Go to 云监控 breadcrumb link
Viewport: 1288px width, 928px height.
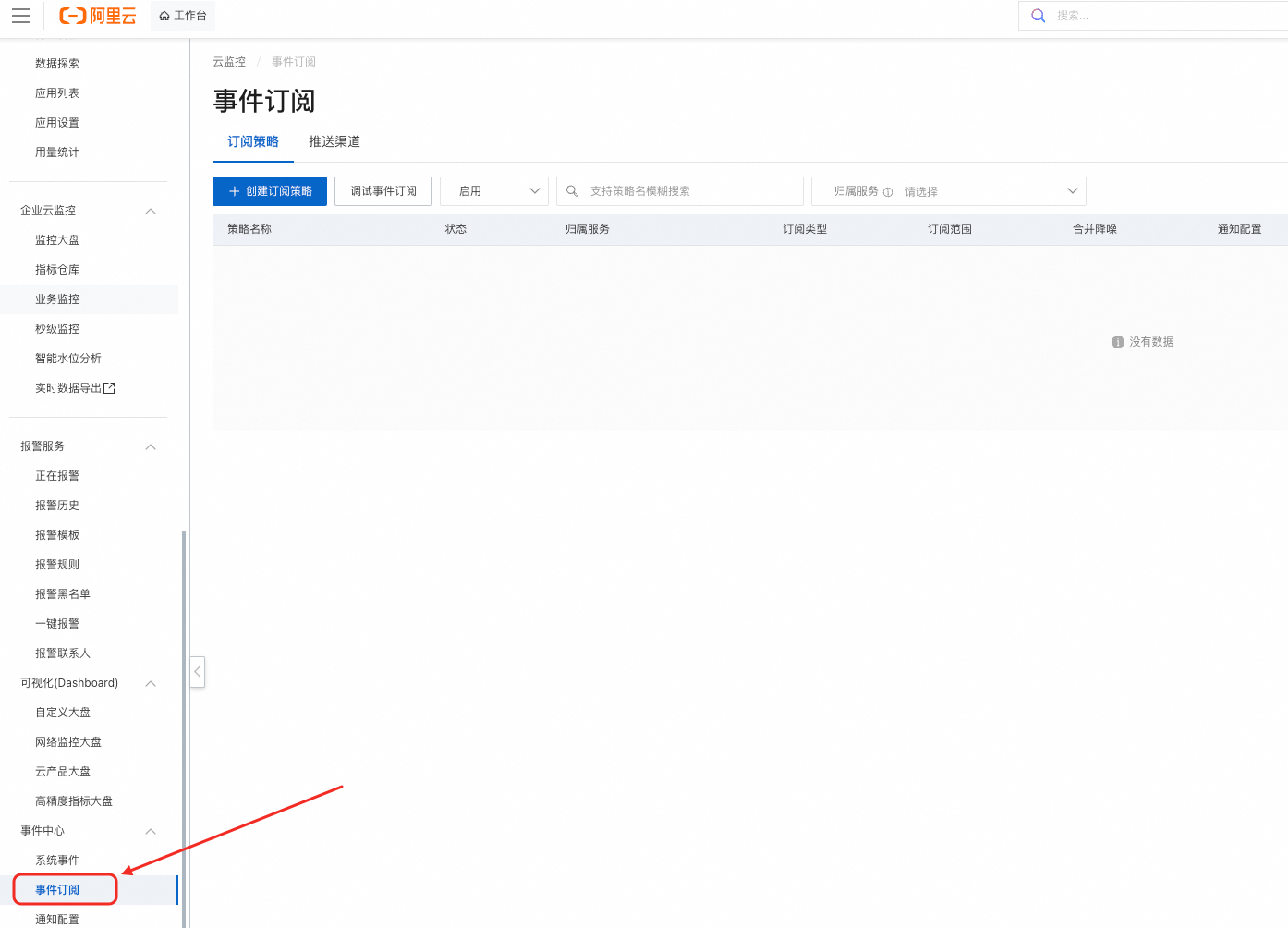(229, 62)
